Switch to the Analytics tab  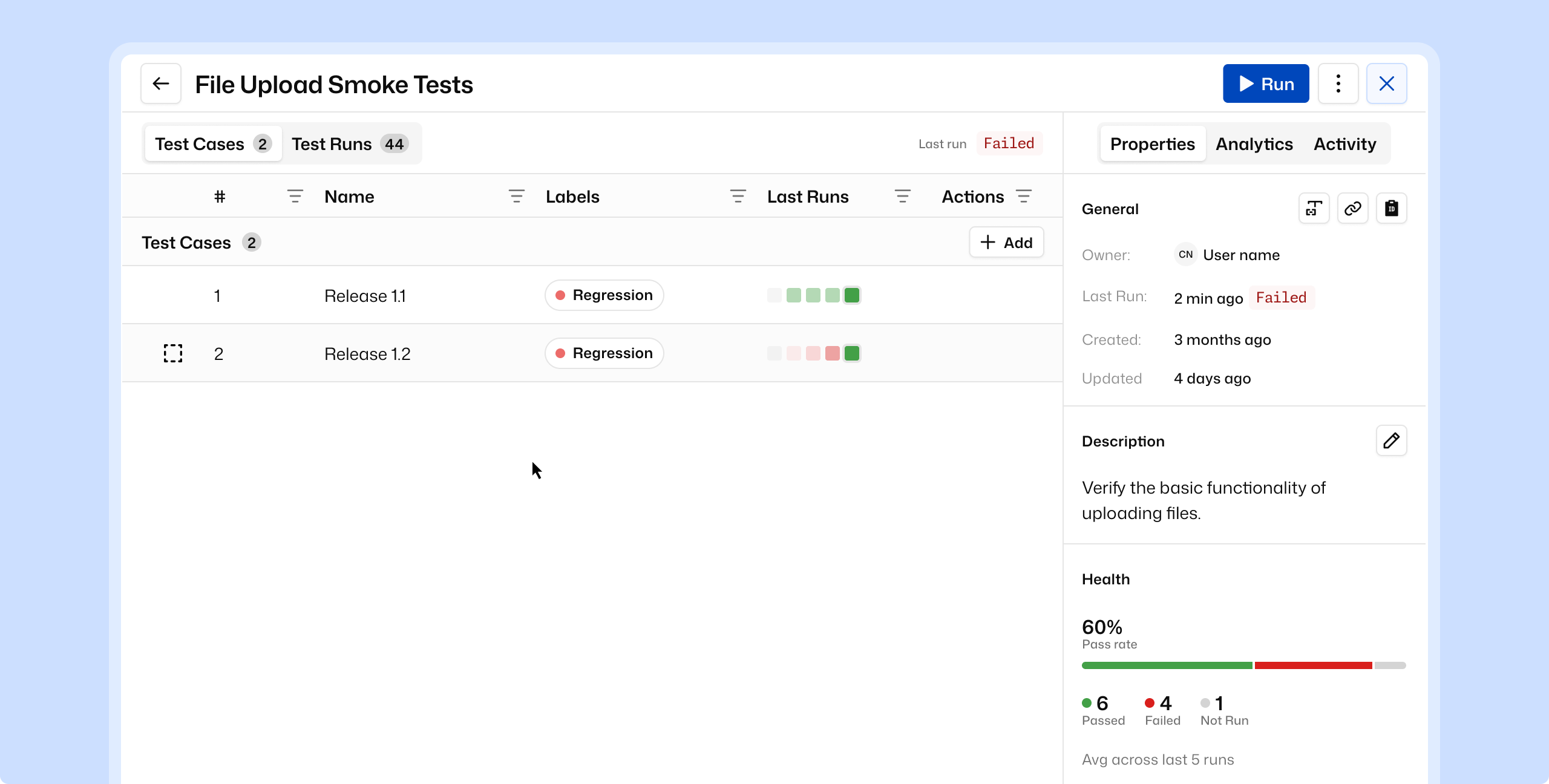coord(1254,144)
